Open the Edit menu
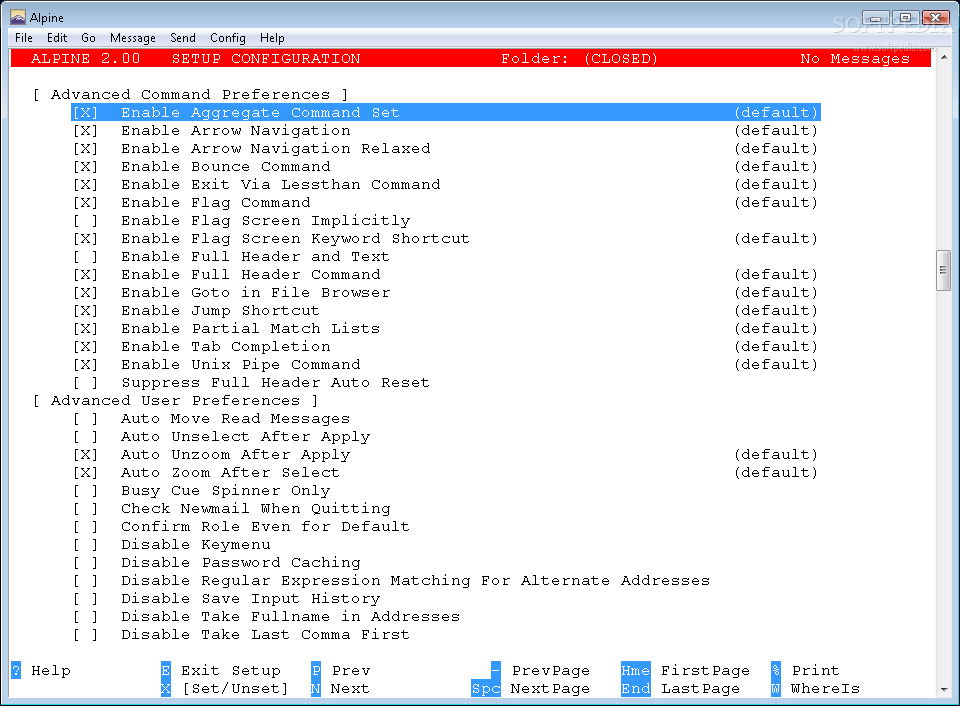The image size is (960, 706). coord(57,38)
